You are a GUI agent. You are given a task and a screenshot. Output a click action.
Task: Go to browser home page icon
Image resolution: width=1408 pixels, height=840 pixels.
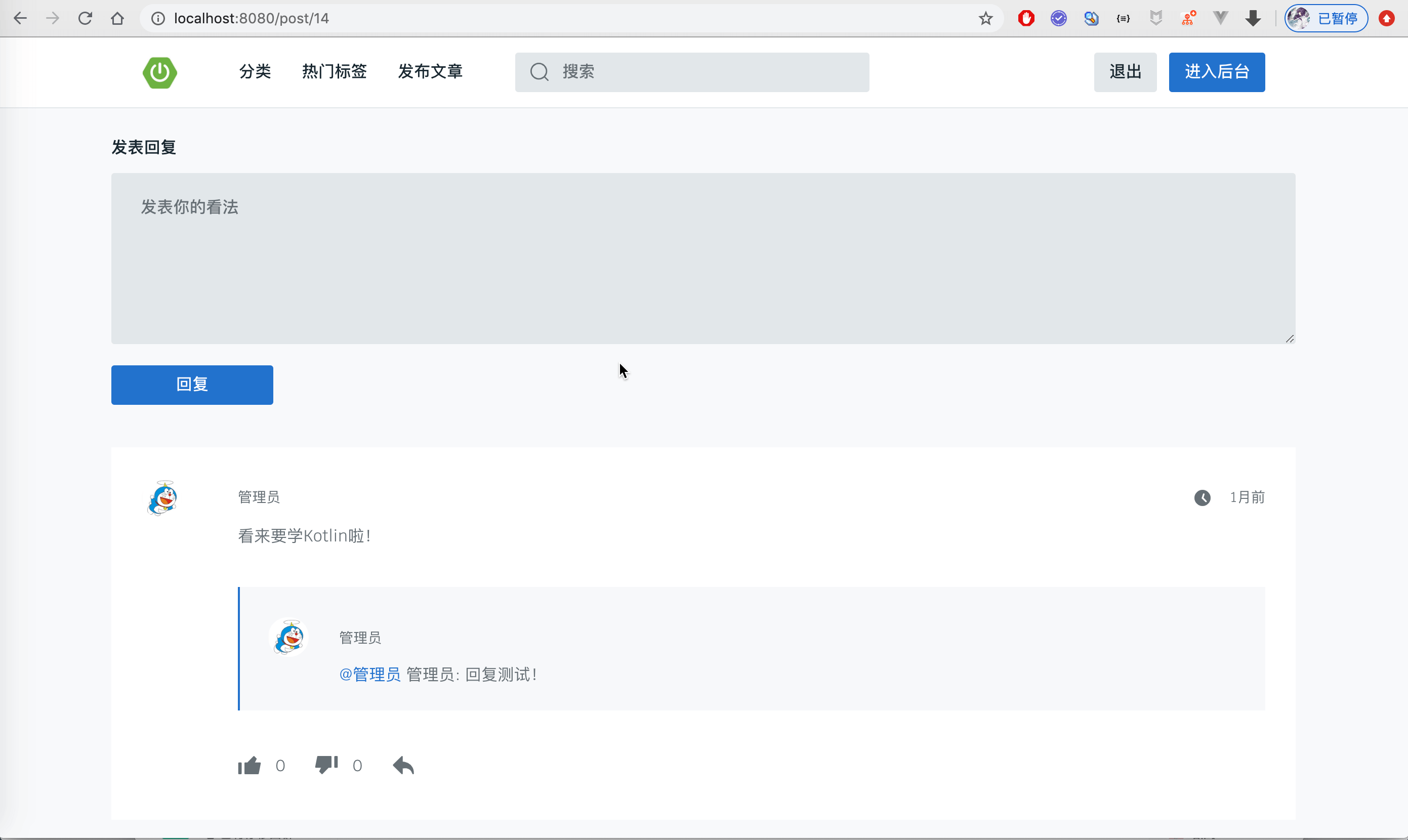[117, 19]
